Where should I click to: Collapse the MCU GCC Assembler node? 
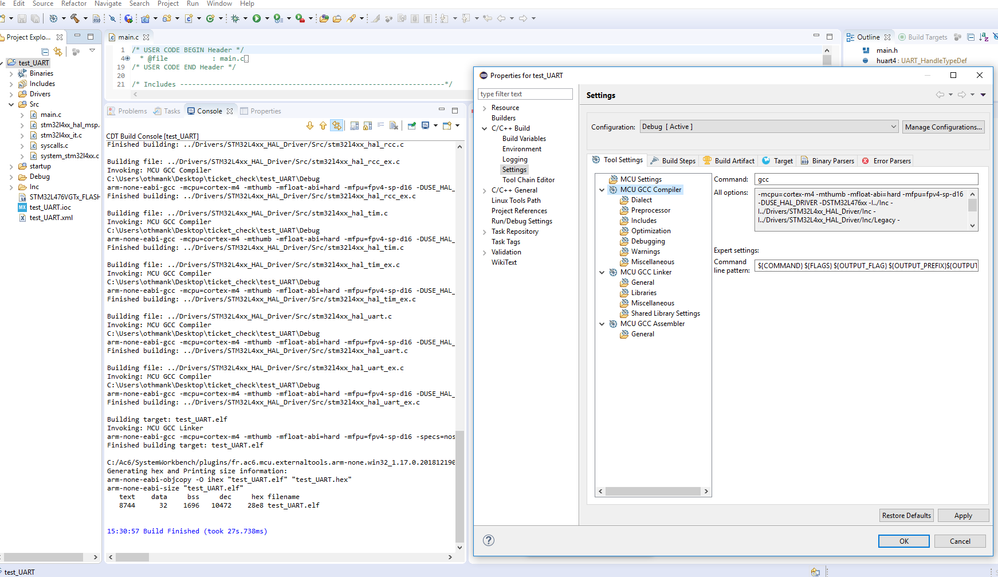point(602,324)
